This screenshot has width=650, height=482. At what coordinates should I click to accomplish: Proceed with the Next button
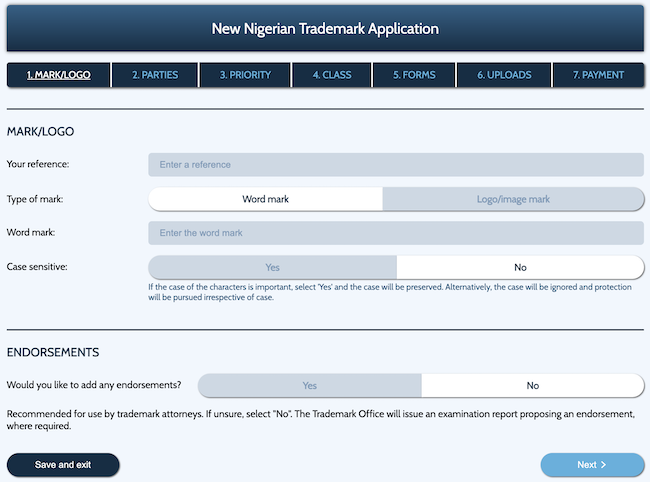(x=592, y=465)
